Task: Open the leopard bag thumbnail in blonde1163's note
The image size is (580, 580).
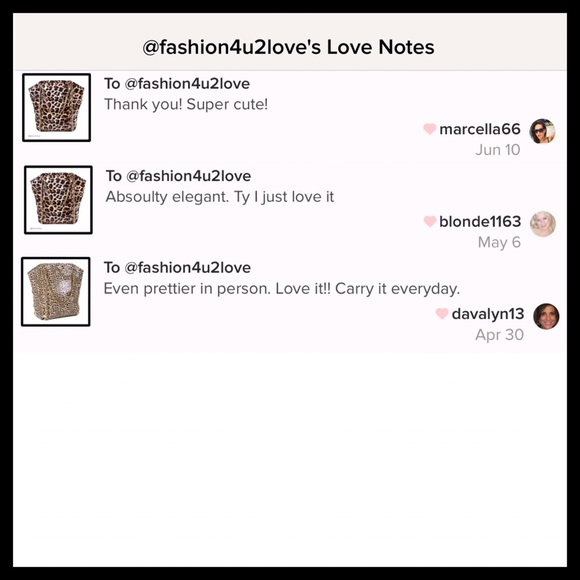Action: [58, 200]
